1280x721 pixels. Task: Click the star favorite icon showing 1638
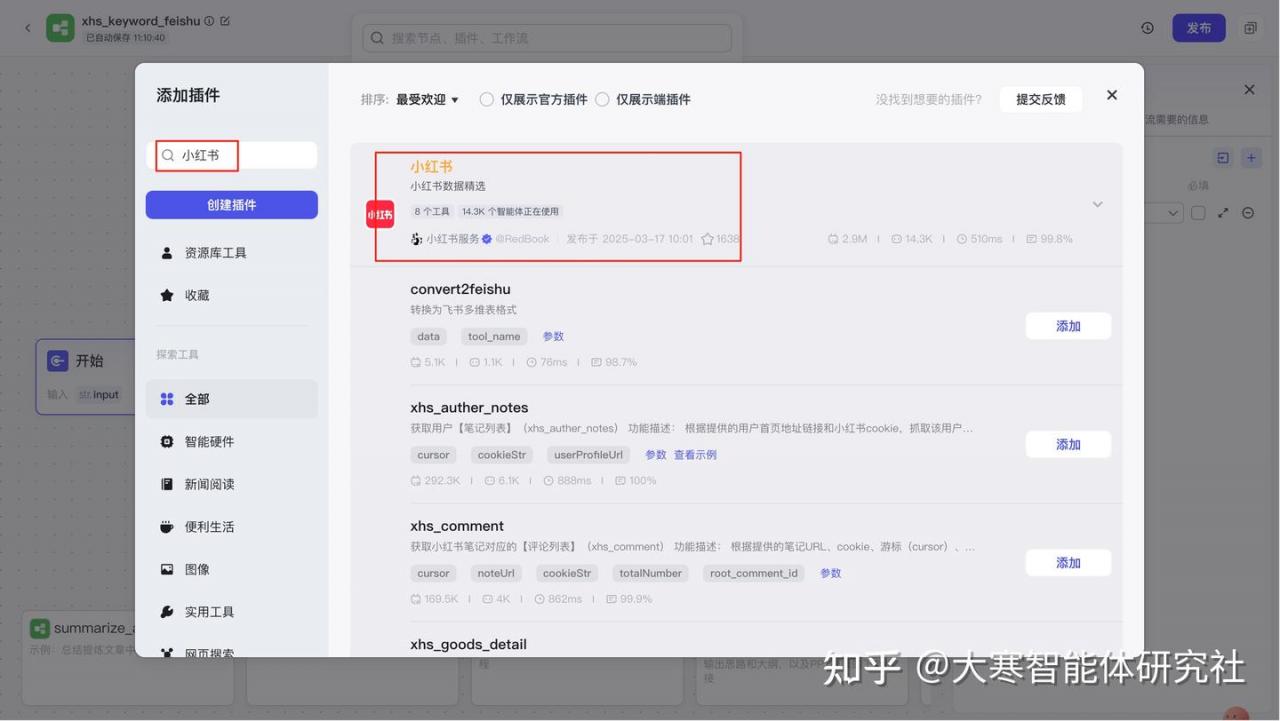(x=707, y=239)
